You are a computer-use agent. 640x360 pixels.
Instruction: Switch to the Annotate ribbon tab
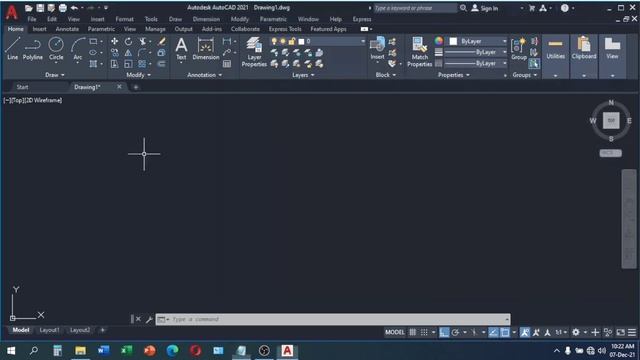tap(67, 29)
